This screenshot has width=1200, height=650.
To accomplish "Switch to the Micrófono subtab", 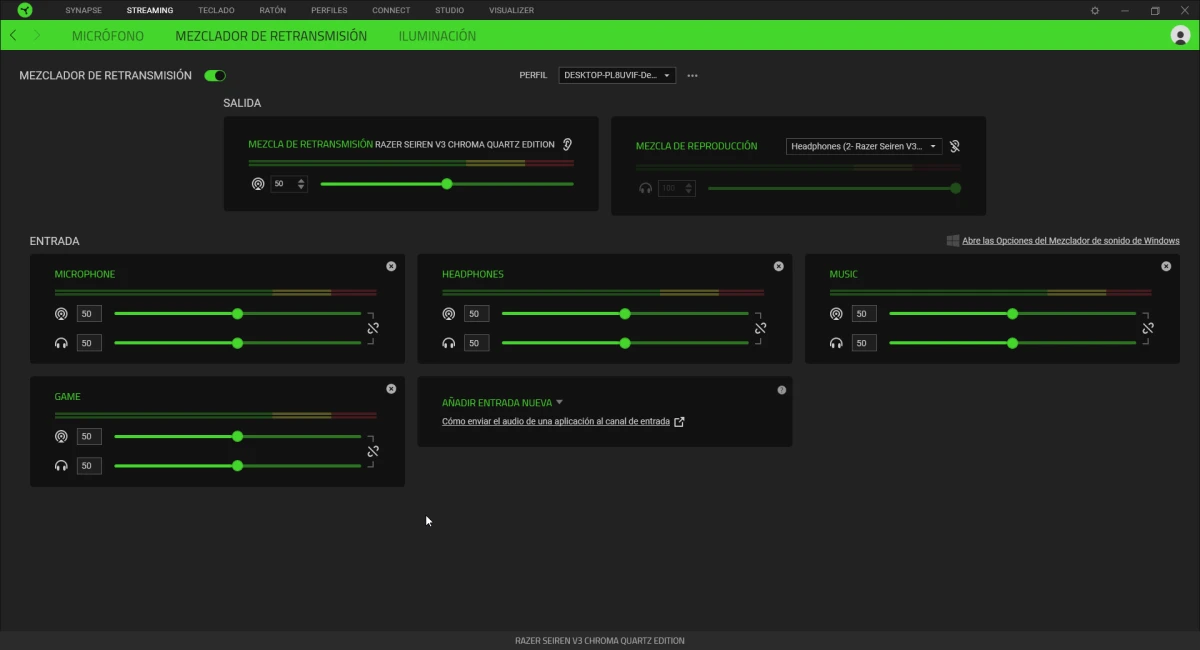I will (108, 36).
